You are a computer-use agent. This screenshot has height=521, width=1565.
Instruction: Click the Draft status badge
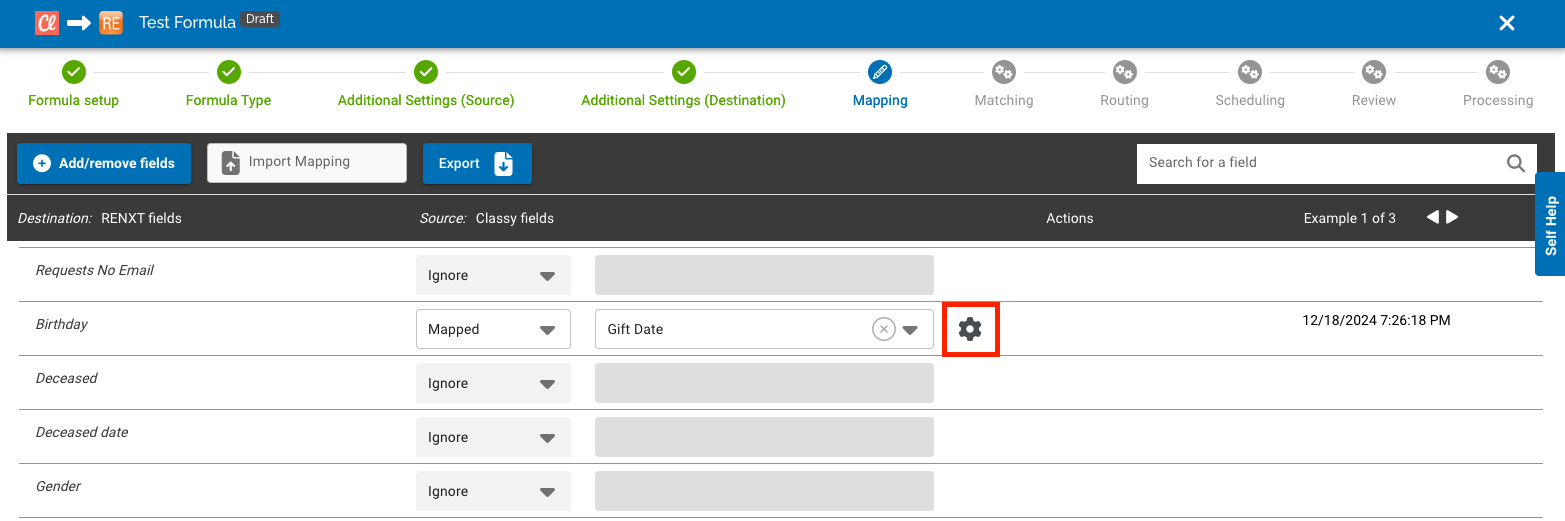[x=260, y=19]
